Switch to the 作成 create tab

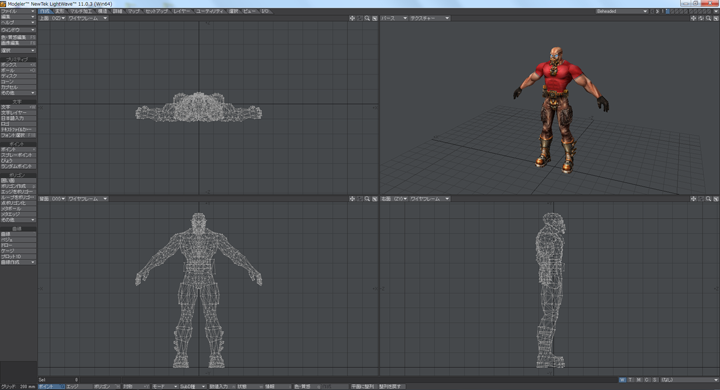(45, 11)
